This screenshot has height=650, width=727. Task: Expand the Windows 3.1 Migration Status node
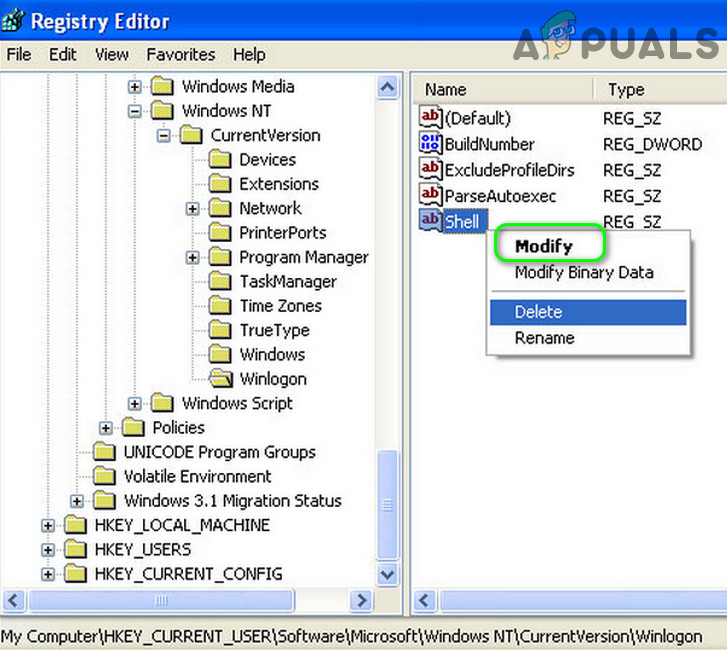point(77,501)
